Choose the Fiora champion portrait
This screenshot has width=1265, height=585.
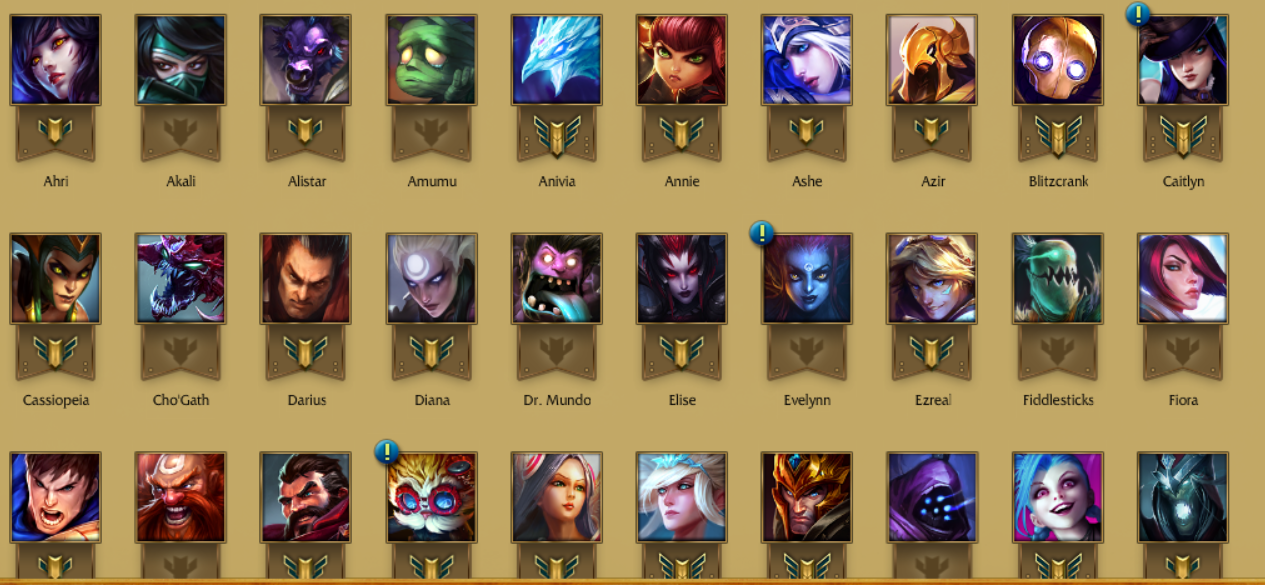[x=1183, y=279]
